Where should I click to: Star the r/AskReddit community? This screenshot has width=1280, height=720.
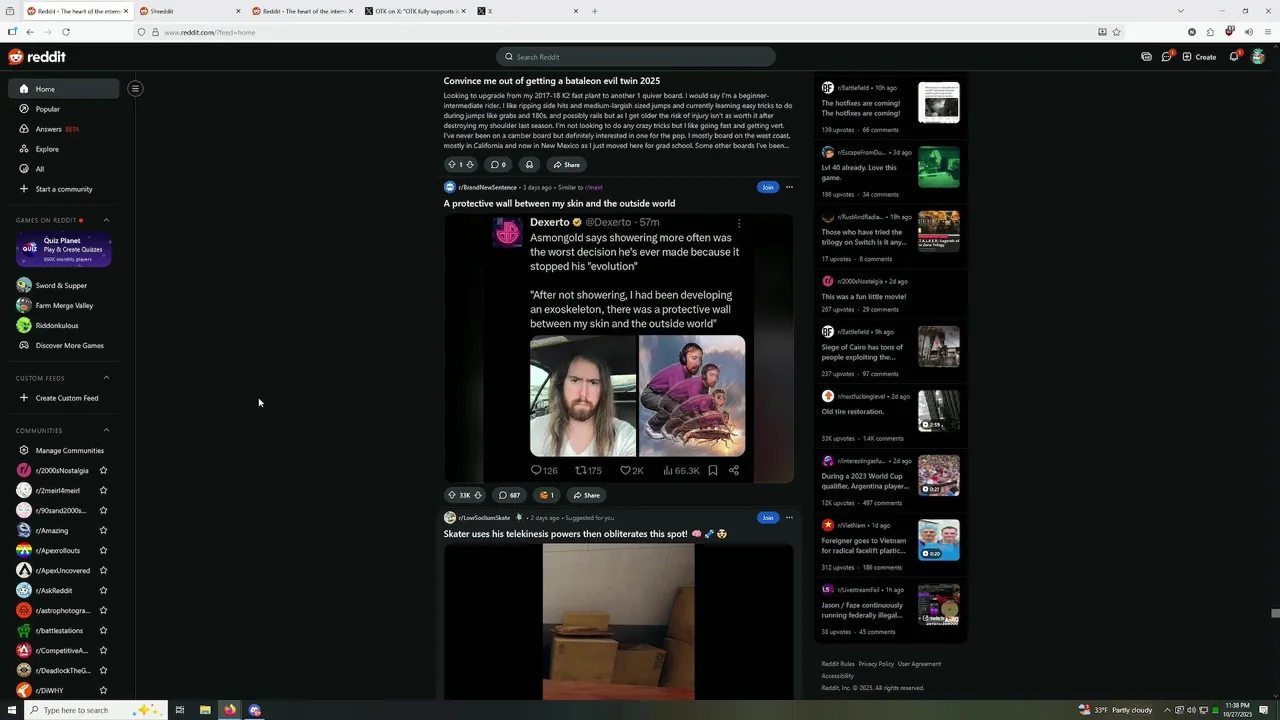click(x=103, y=590)
